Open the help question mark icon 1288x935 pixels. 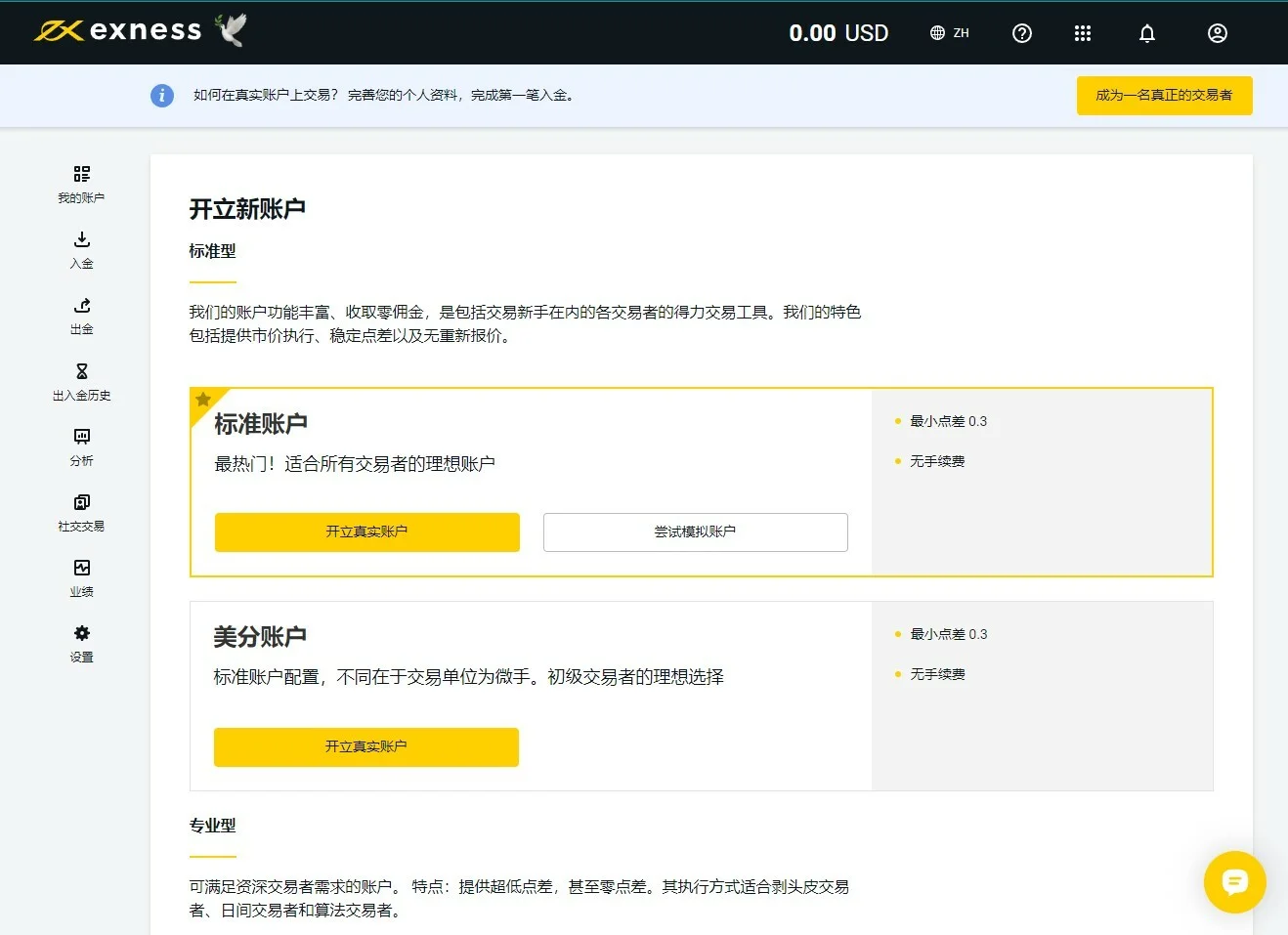tap(1022, 33)
